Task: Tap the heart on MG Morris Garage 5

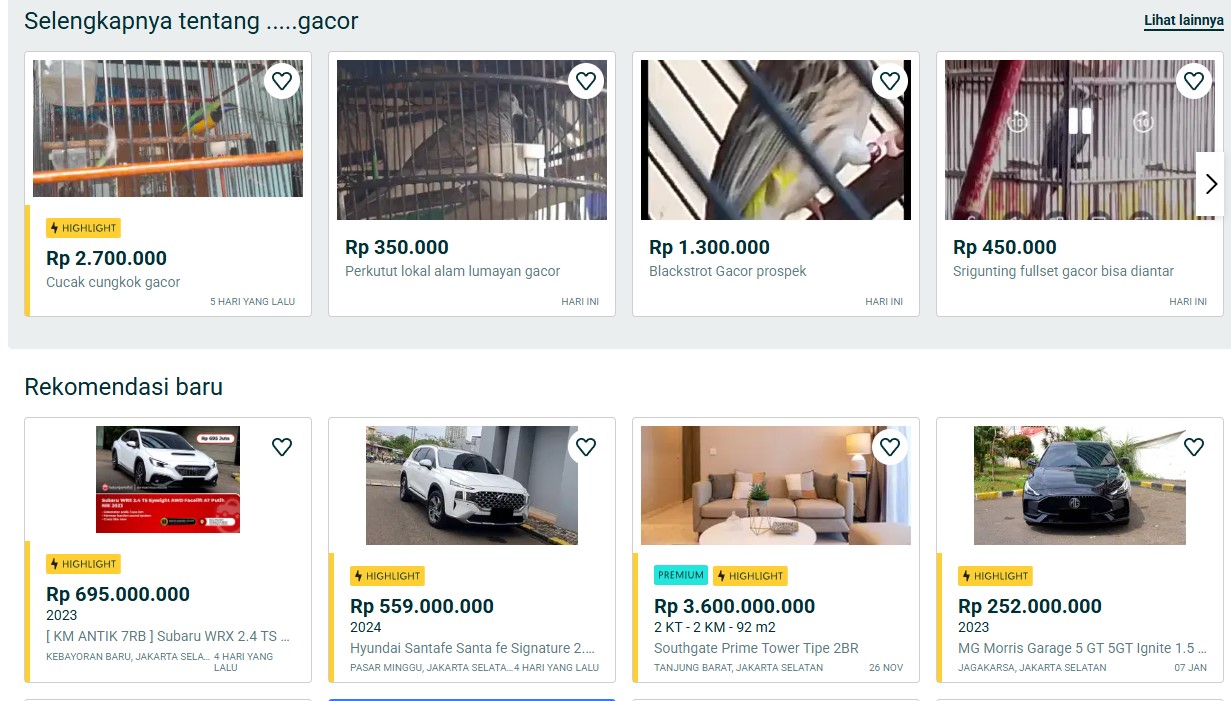Action: coord(1194,447)
